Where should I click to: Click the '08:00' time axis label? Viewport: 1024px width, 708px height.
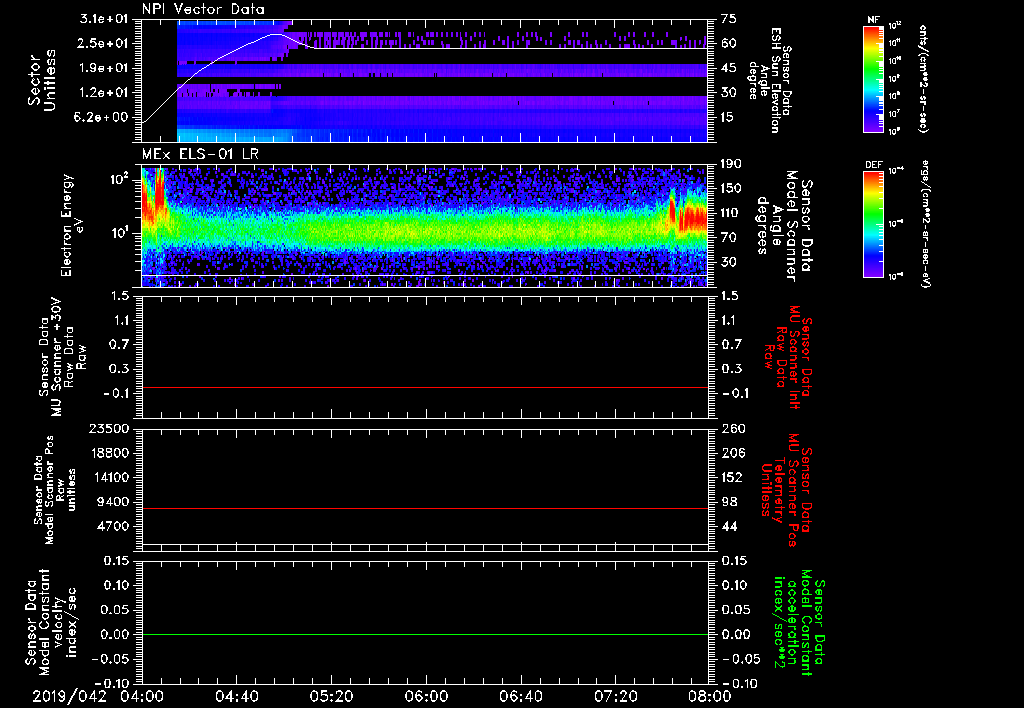click(709, 696)
